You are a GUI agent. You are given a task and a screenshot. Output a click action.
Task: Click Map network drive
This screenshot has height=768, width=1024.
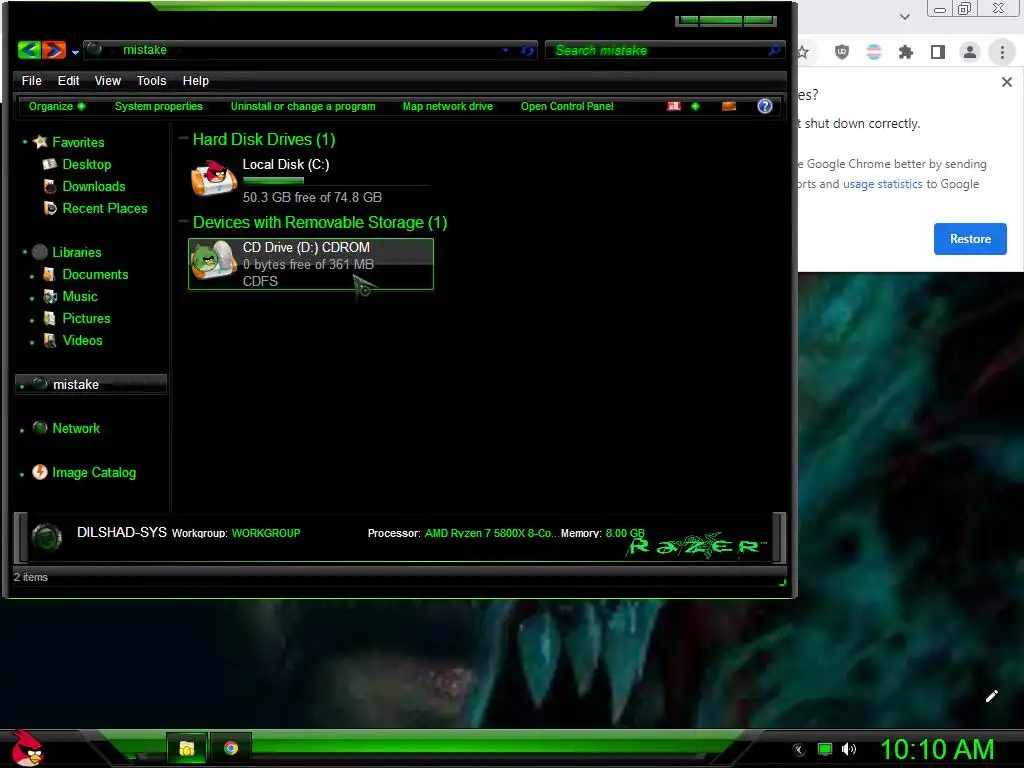(x=447, y=106)
